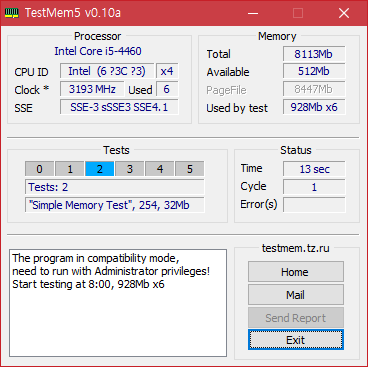Viewport: 368px width, 367px height.
Task: Close the TestMem5 window
Action: (344, 13)
